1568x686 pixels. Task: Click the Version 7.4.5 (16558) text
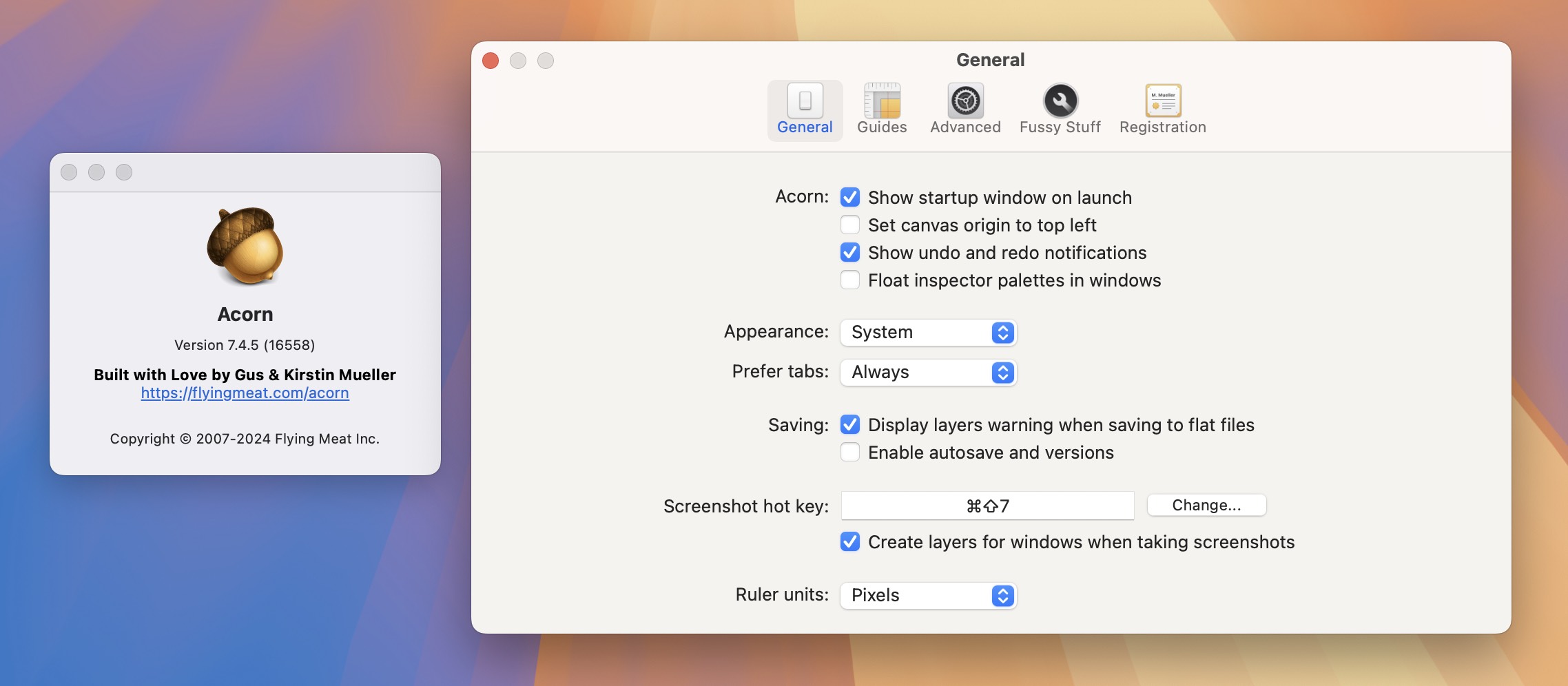coord(245,345)
